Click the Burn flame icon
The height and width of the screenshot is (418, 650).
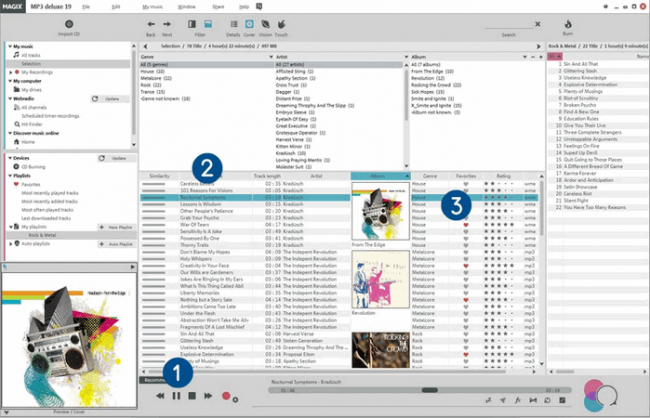[x=568, y=24]
